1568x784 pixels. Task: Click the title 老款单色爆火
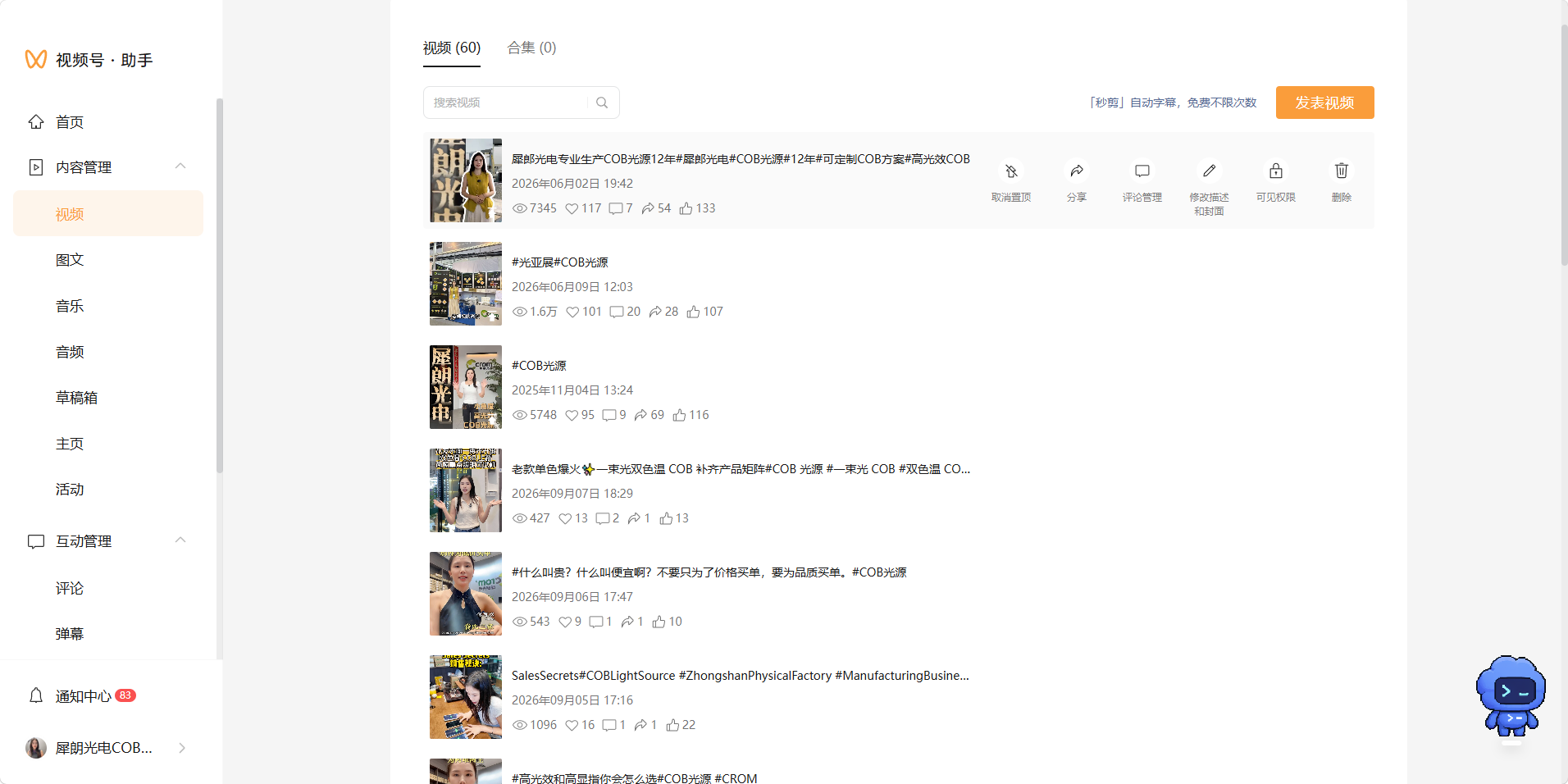(x=741, y=469)
